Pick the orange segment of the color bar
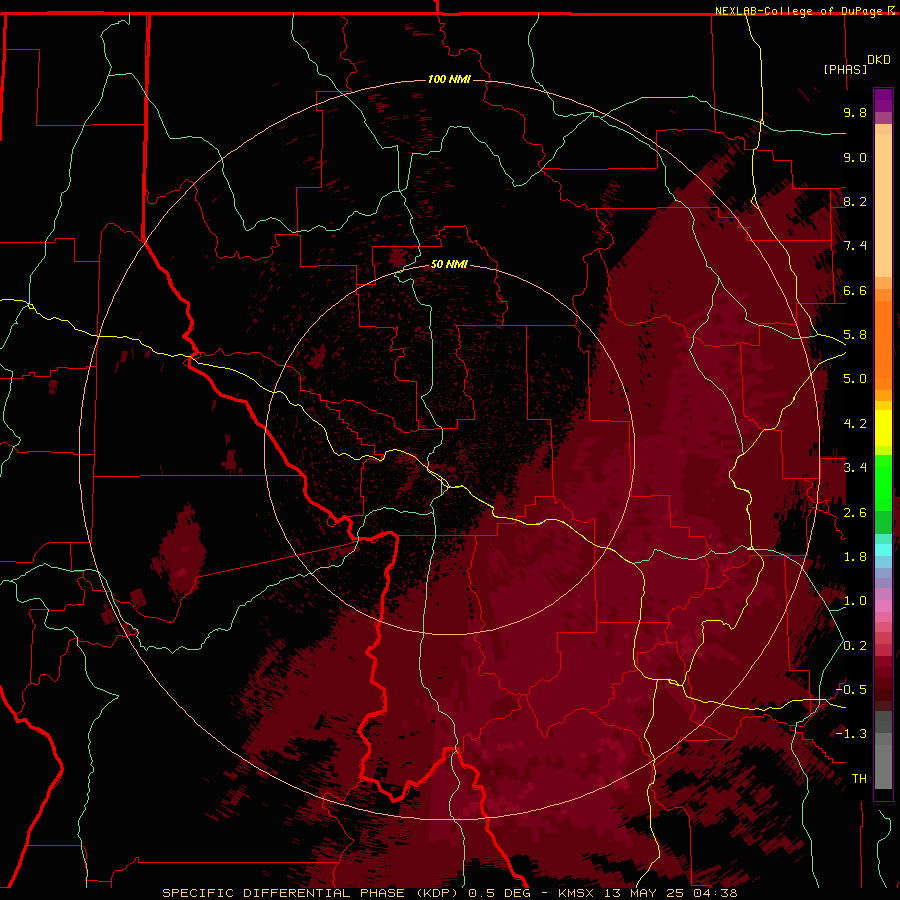 (x=883, y=344)
